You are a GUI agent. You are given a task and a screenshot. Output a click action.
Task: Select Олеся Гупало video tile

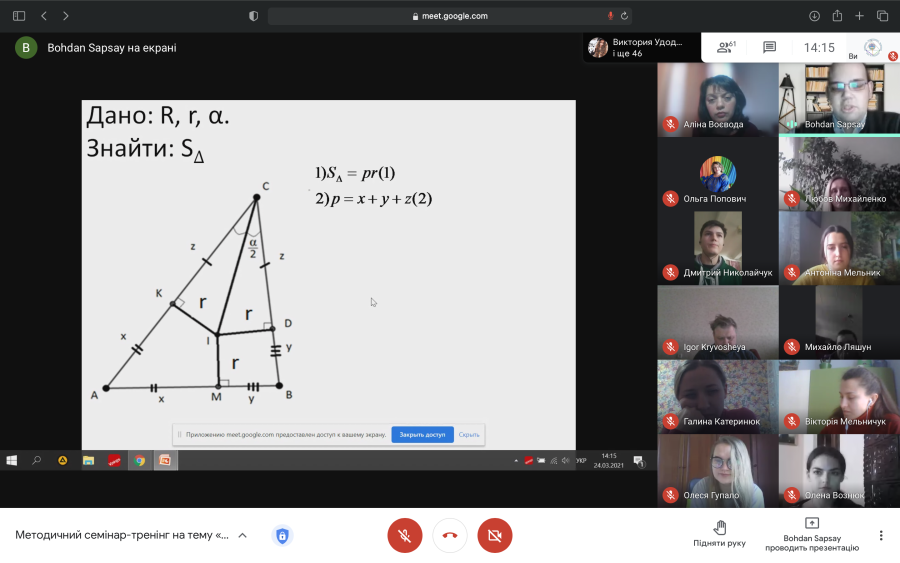717,471
